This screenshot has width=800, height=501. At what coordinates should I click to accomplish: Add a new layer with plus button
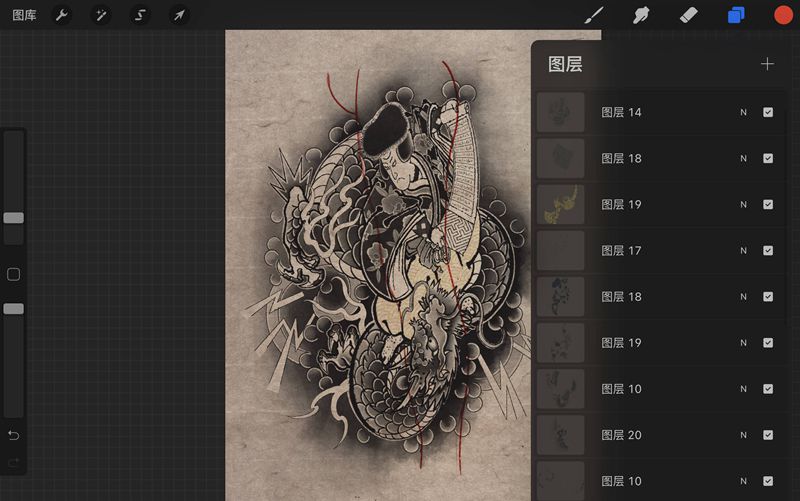pyautogui.click(x=767, y=64)
